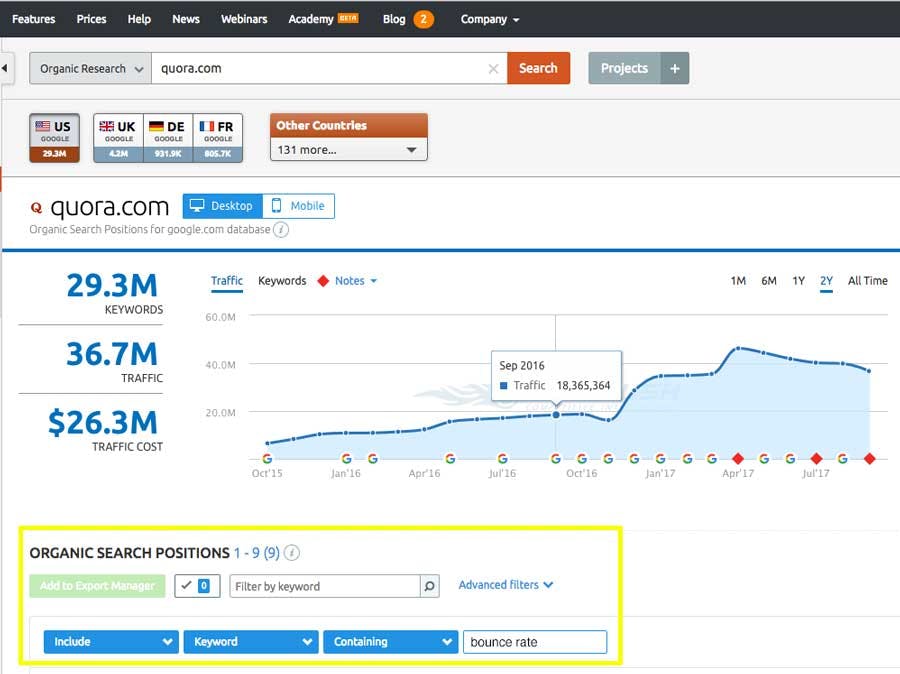Set chart range to 6M
Image resolution: width=900 pixels, height=674 pixels.
pos(769,281)
